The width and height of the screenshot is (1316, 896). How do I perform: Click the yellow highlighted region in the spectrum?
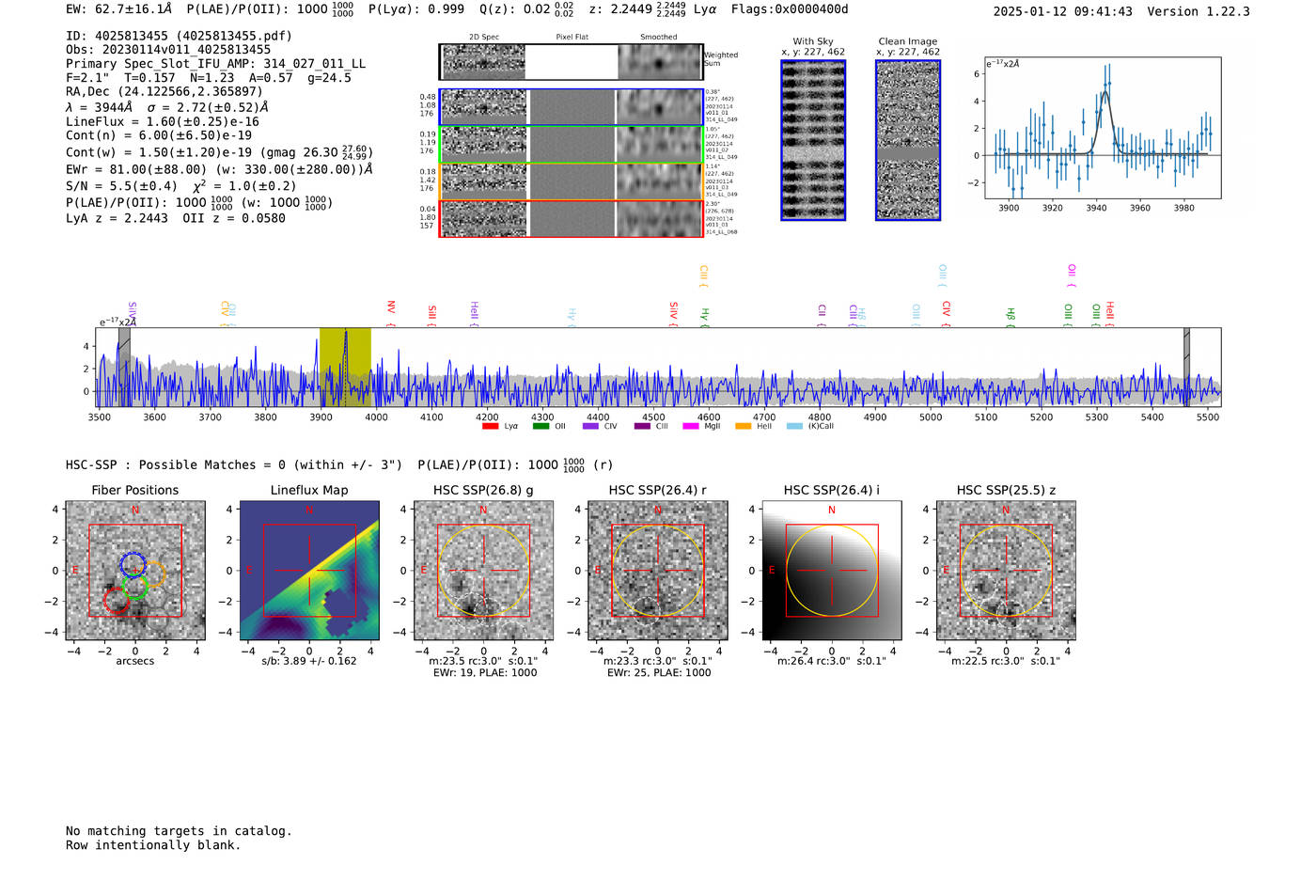click(x=345, y=367)
